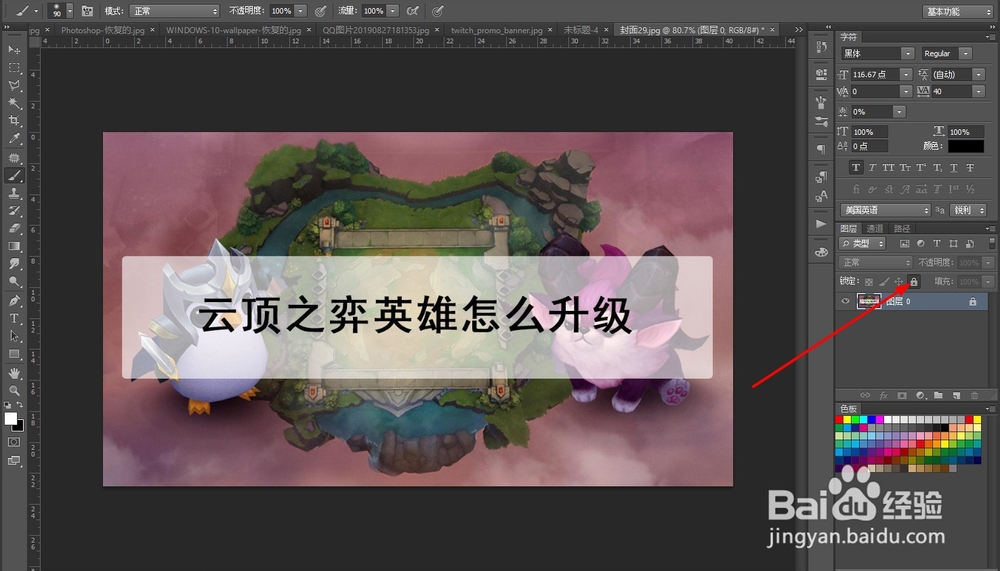Open the 锐利 anti-aliasing dropdown

pos(969,210)
